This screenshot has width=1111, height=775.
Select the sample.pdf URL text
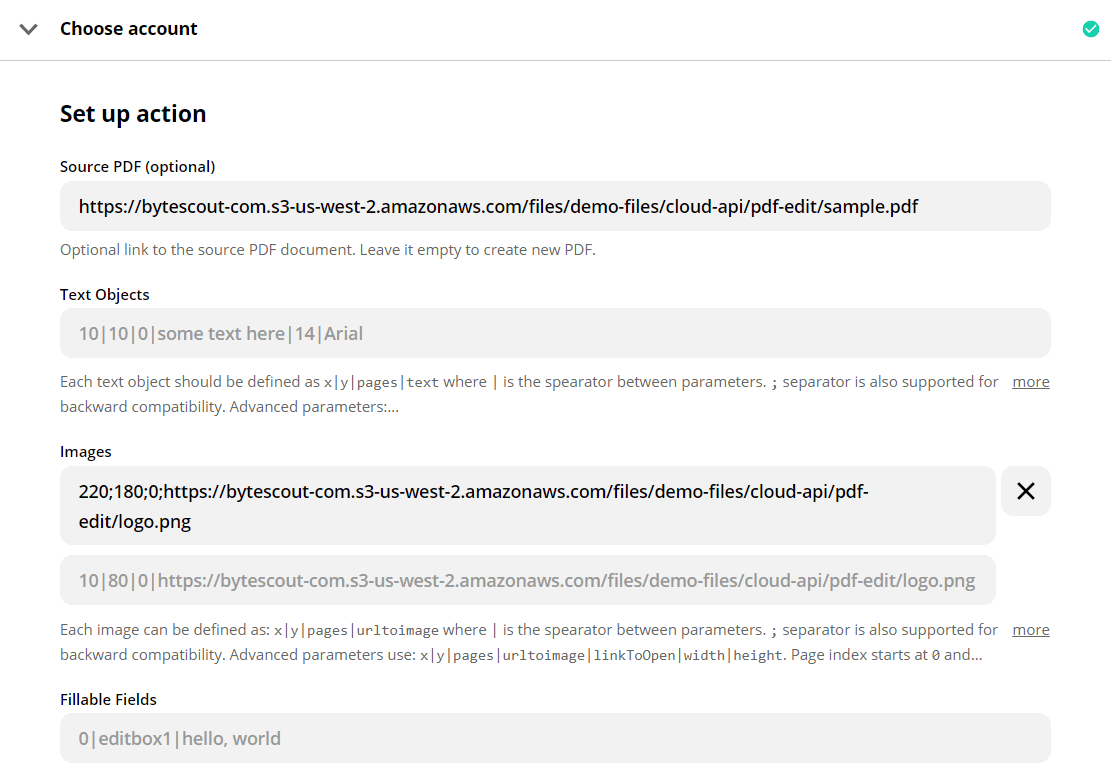[x=497, y=206]
